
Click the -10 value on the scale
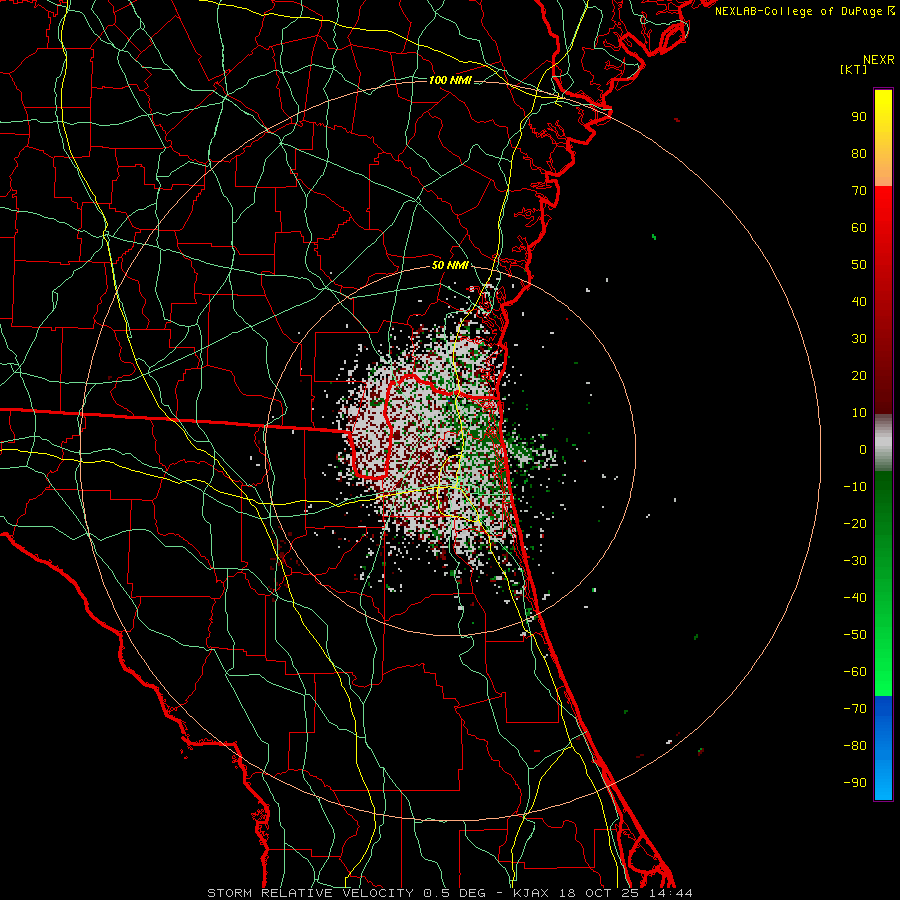[x=855, y=487]
